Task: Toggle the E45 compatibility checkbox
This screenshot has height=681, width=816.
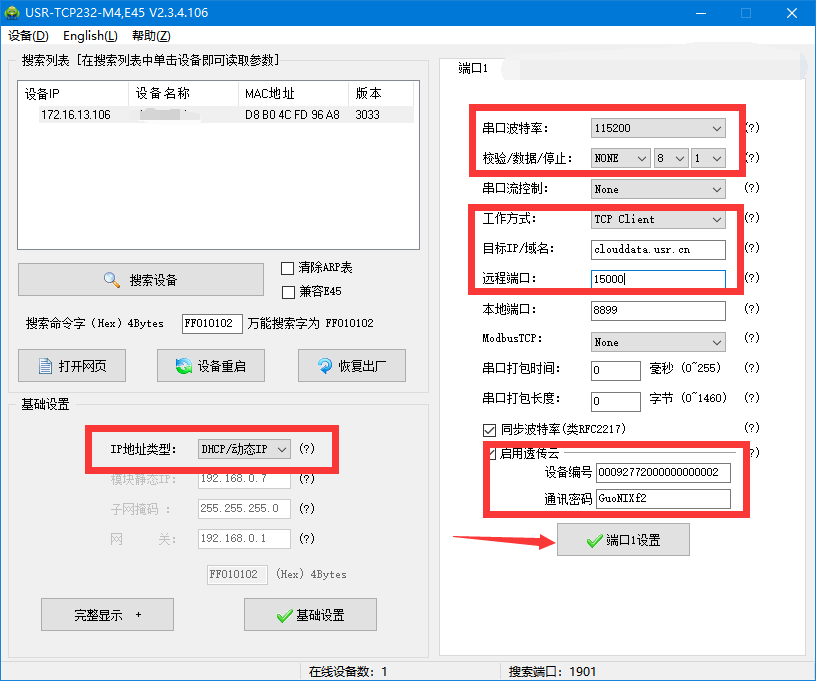Action: click(288, 291)
